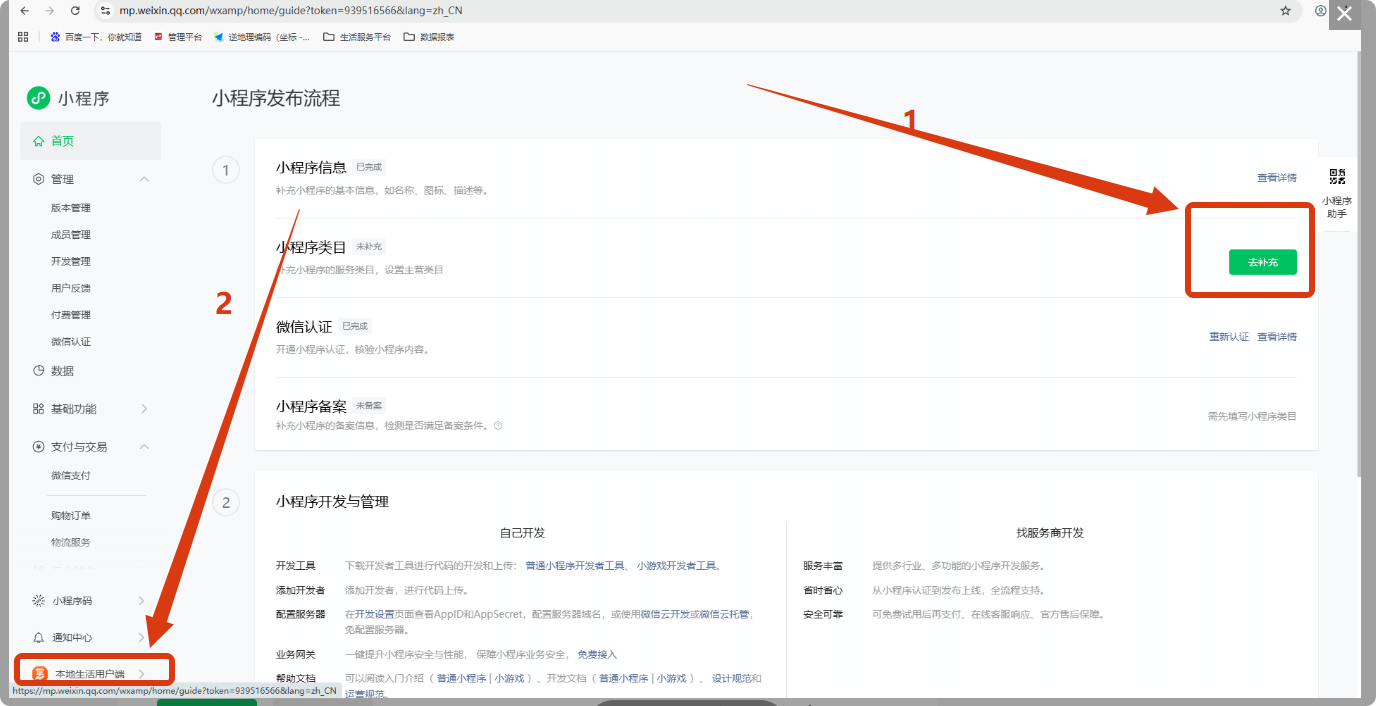Click the 小程序备案 heading text
Image resolution: width=1376 pixels, height=706 pixels.
[311, 406]
